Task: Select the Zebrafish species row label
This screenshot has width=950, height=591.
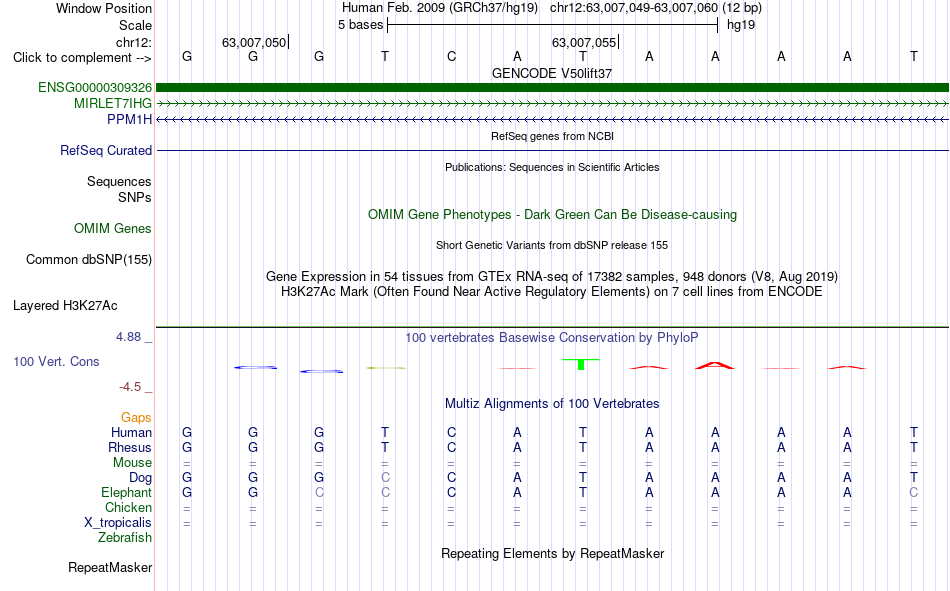Action: [125, 538]
